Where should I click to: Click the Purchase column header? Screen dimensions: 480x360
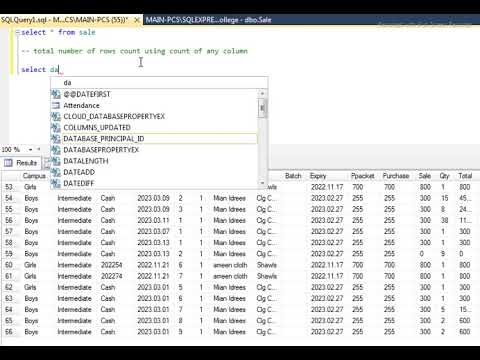tap(396, 176)
